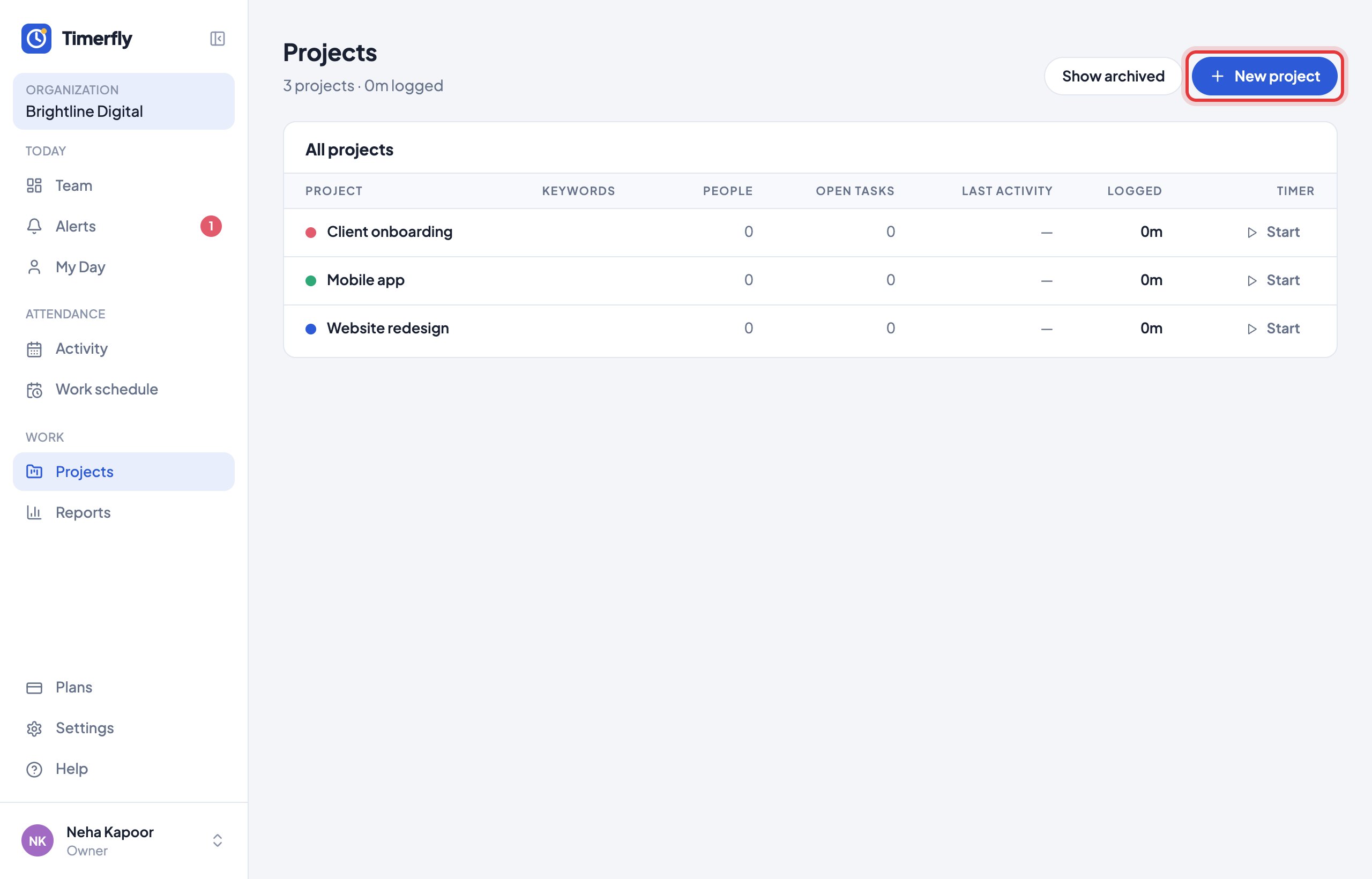Select Projects in the sidebar

click(x=124, y=472)
